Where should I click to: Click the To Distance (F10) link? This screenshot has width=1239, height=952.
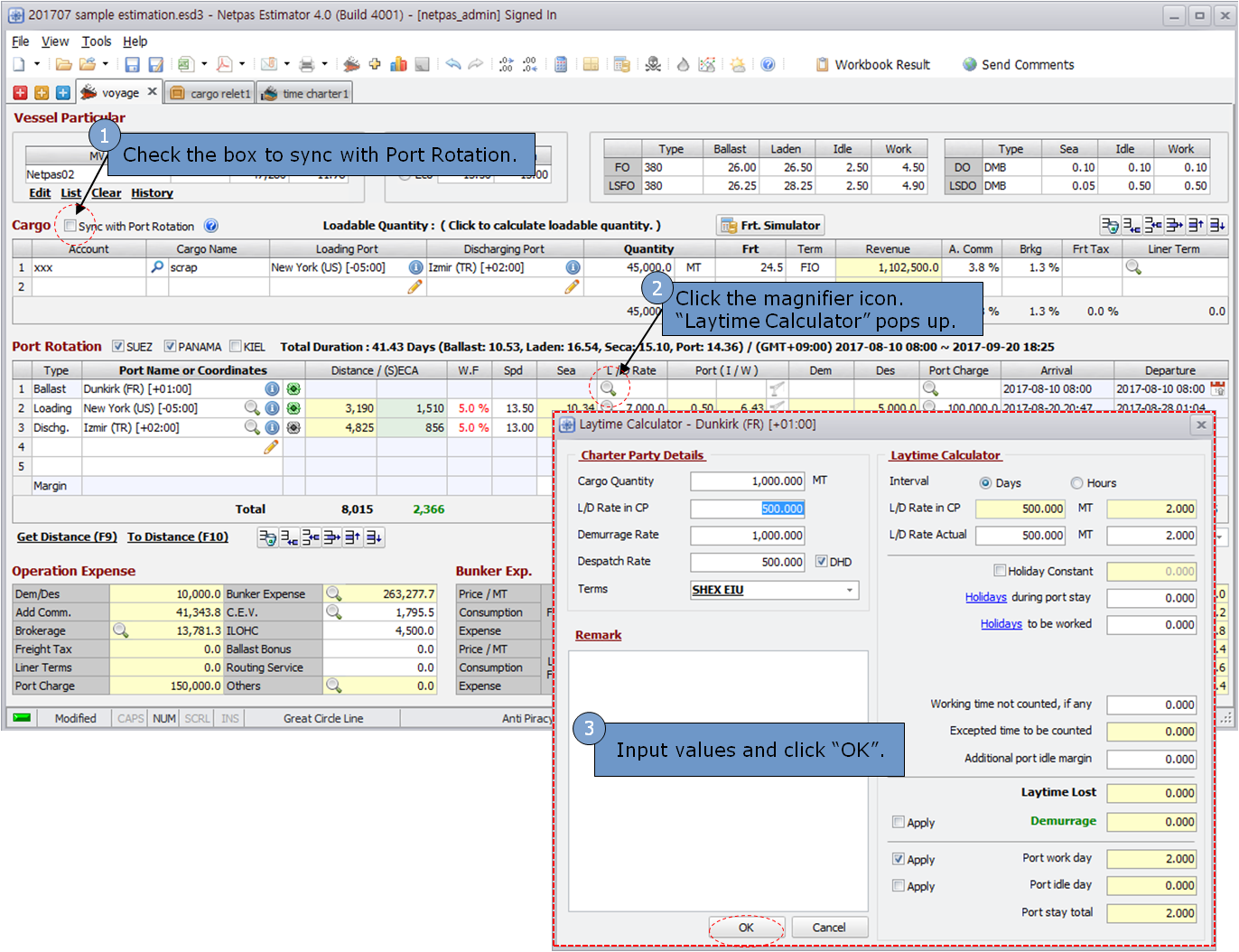(x=178, y=537)
